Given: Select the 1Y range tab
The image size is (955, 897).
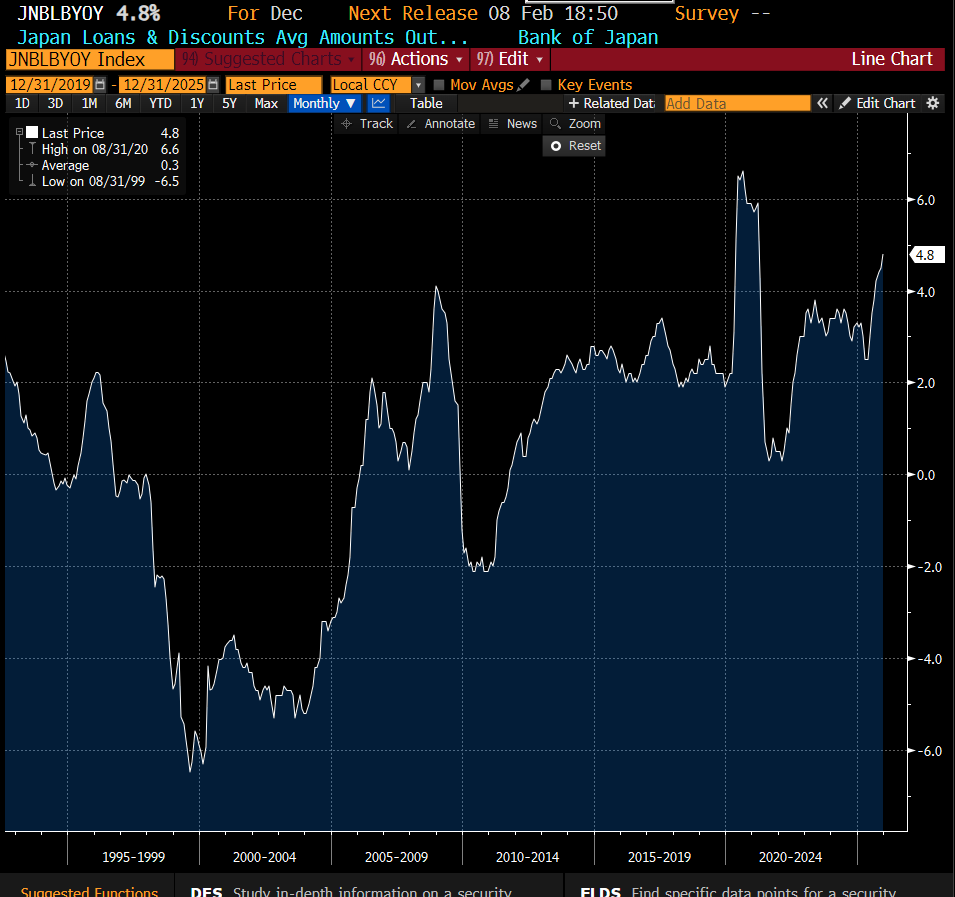Looking at the screenshot, I should pyautogui.click(x=197, y=104).
